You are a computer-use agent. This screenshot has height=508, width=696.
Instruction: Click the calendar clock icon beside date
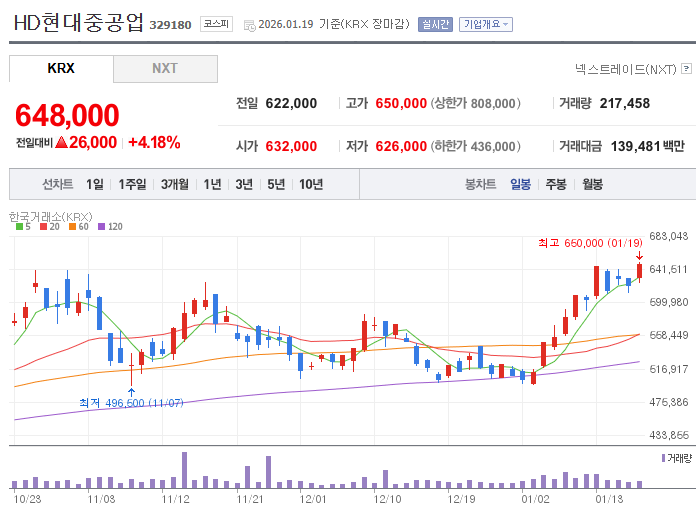[250, 25]
